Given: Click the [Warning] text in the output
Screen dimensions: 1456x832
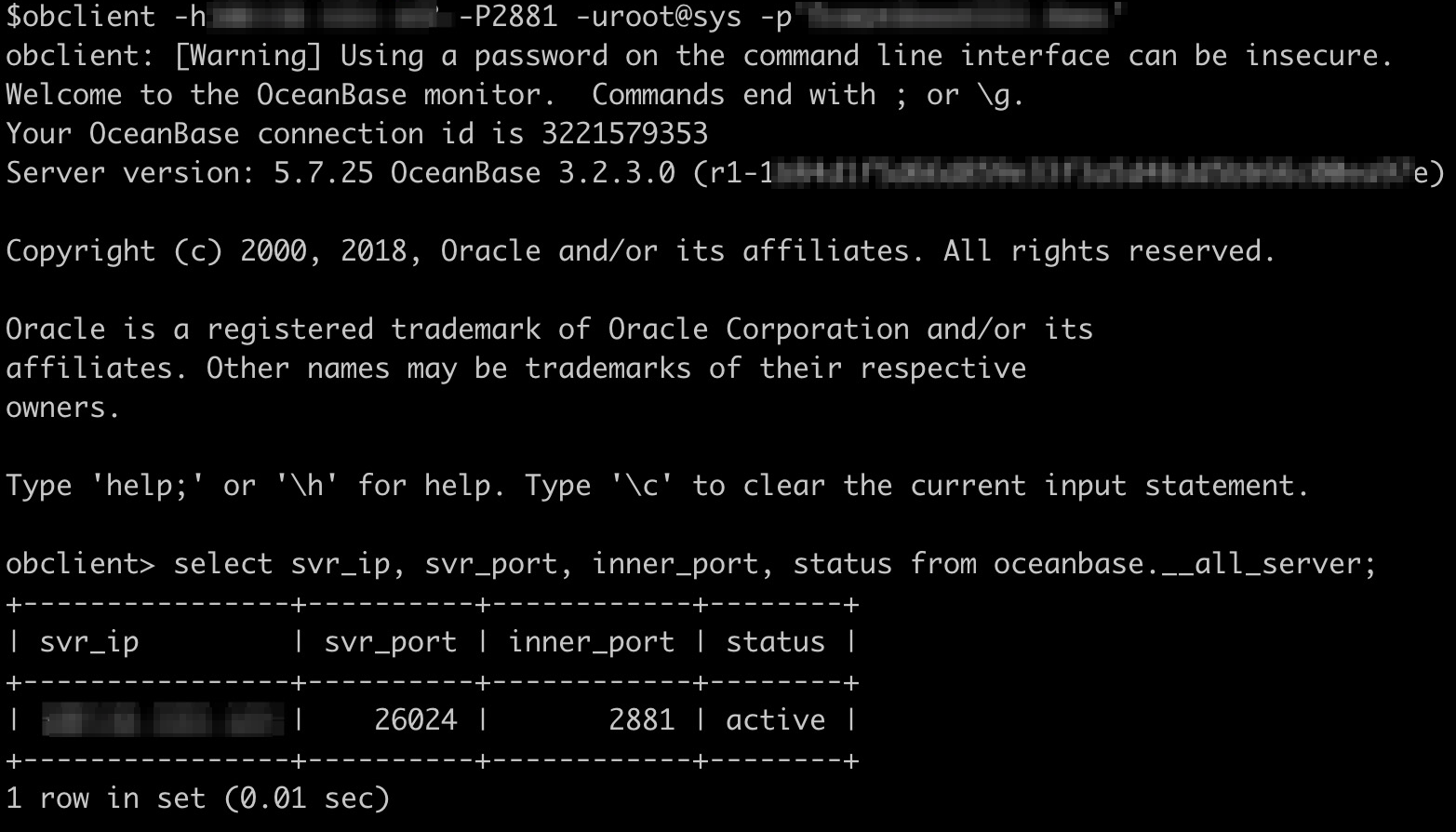Looking at the screenshot, I should tap(247, 56).
